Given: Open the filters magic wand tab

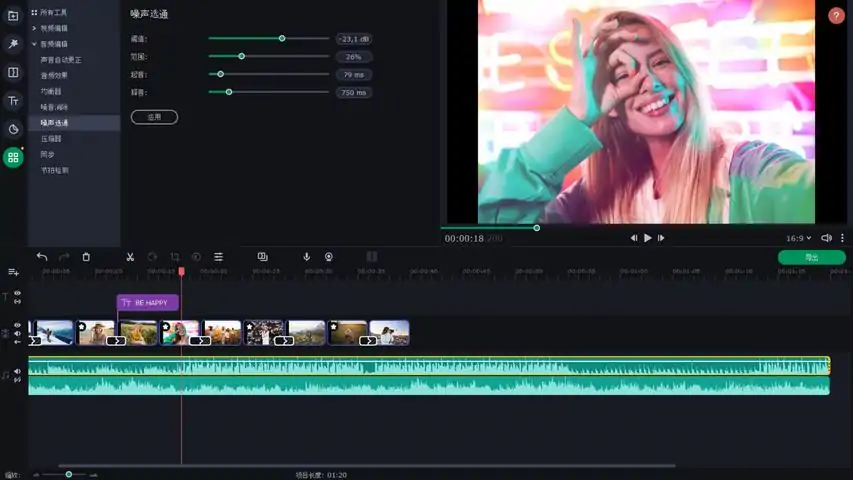Looking at the screenshot, I should click(13, 44).
